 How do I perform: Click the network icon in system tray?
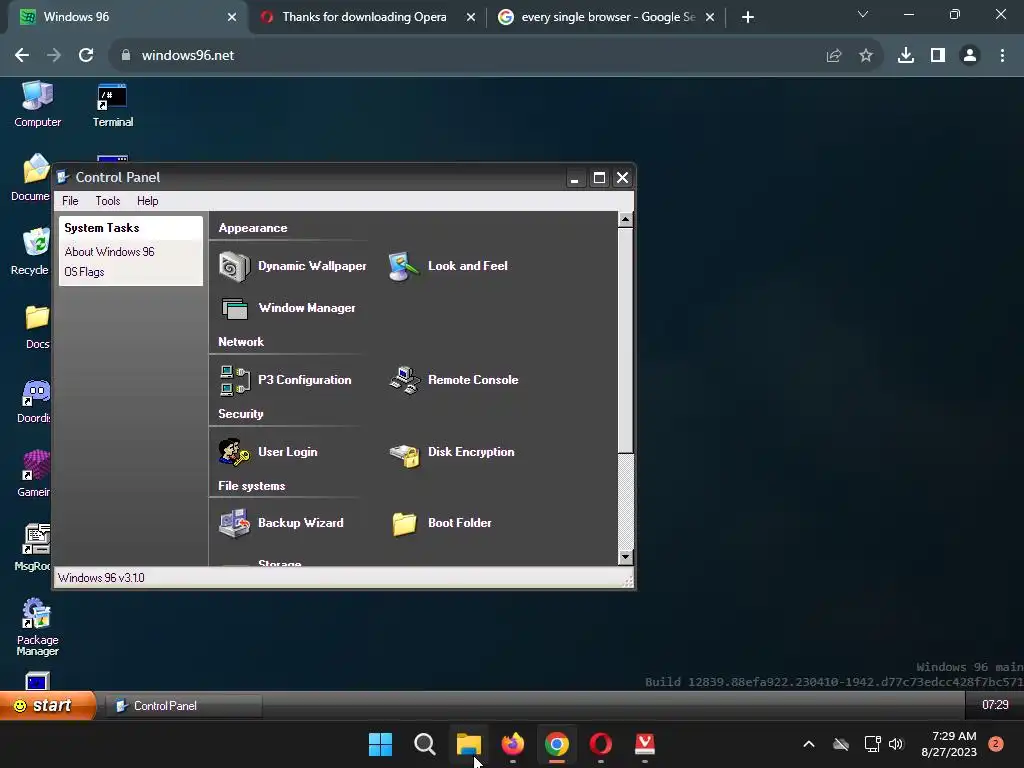[x=872, y=744]
